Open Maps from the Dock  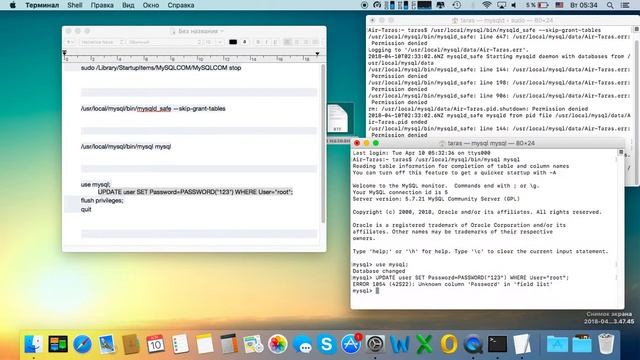click(253, 344)
